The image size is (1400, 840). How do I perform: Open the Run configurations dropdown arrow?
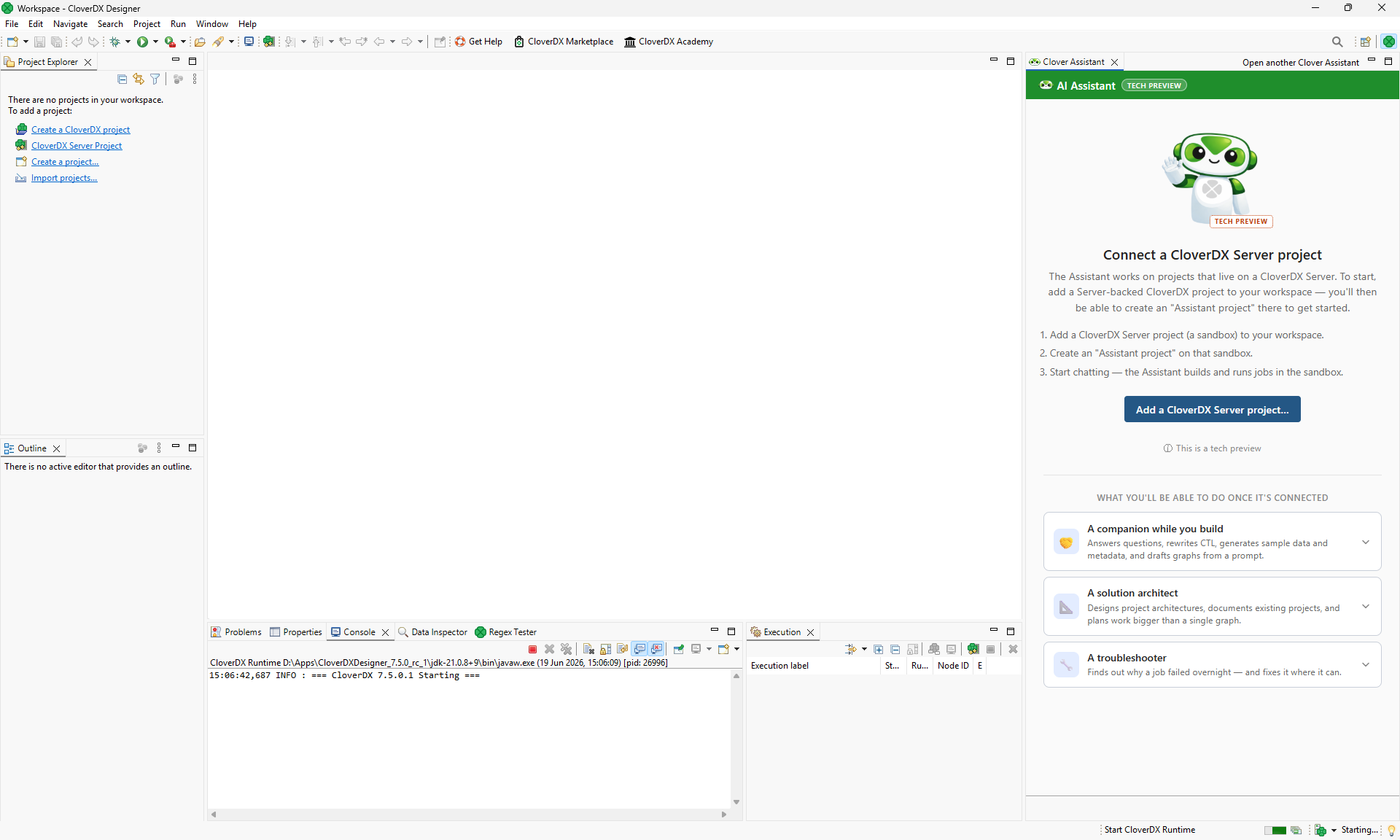(x=155, y=42)
